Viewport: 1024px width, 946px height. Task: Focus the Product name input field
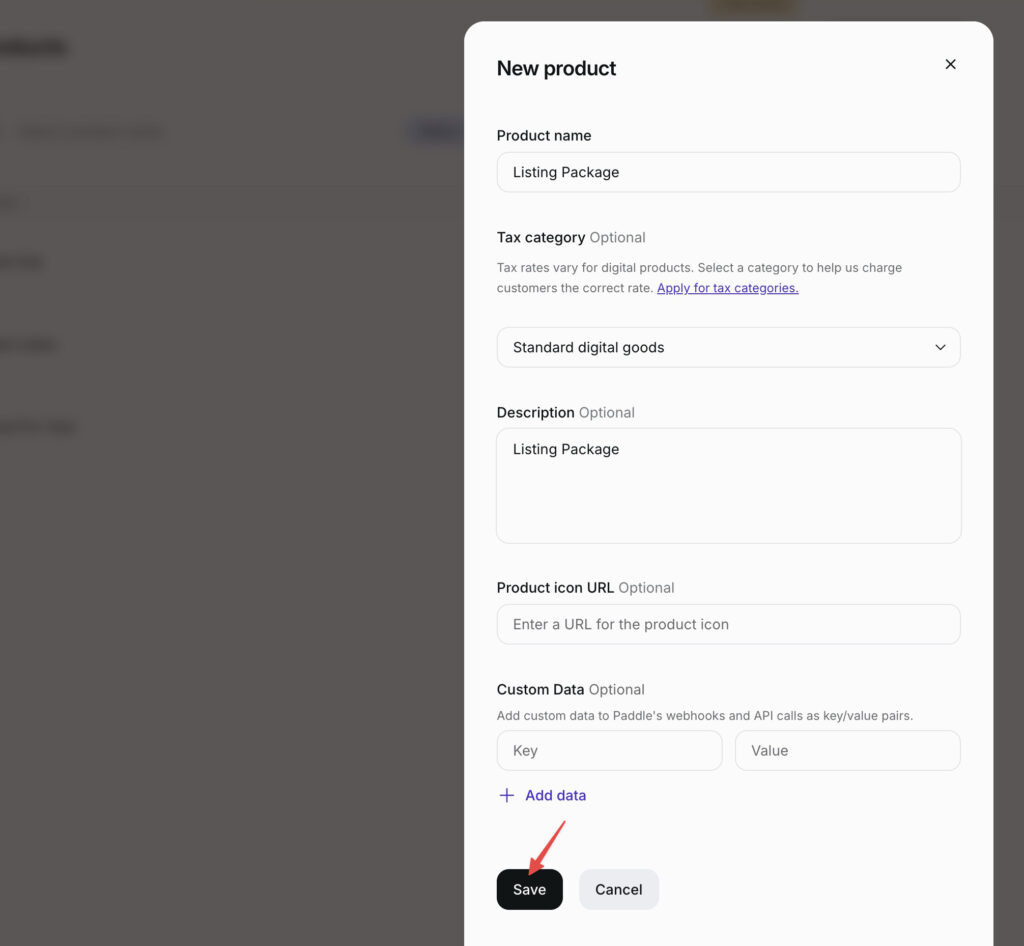pyautogui.click(x=728, y=172)
